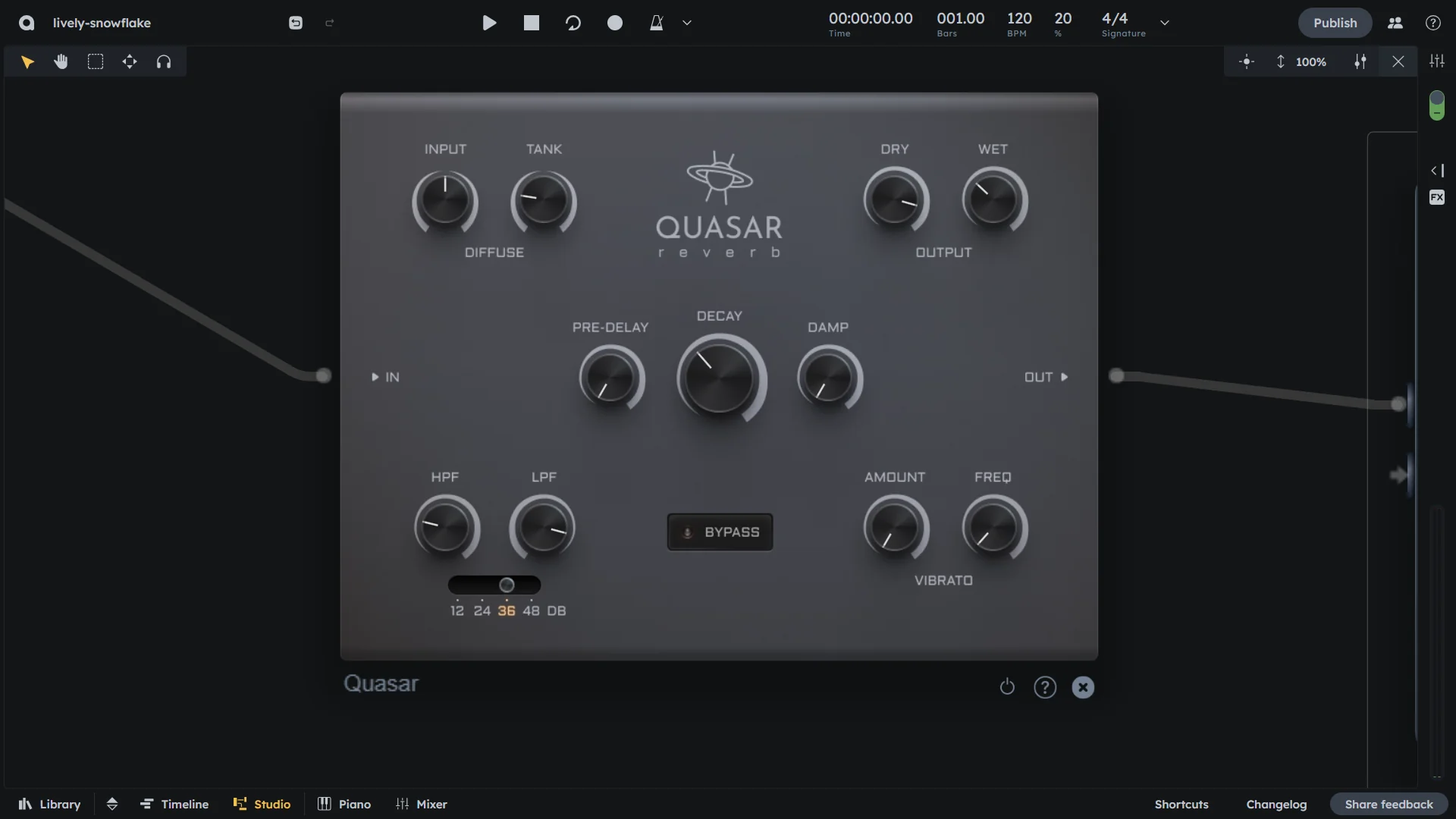
Task: Click the undo icon in the top bar
Action: [295, 23]
